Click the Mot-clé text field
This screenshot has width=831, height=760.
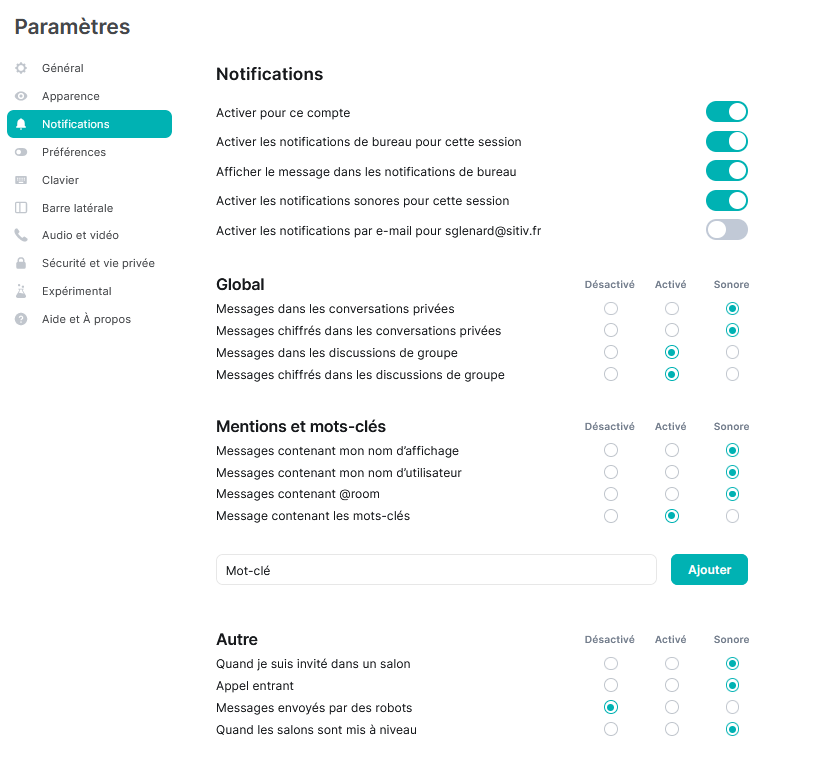click(x=436, y=570)
